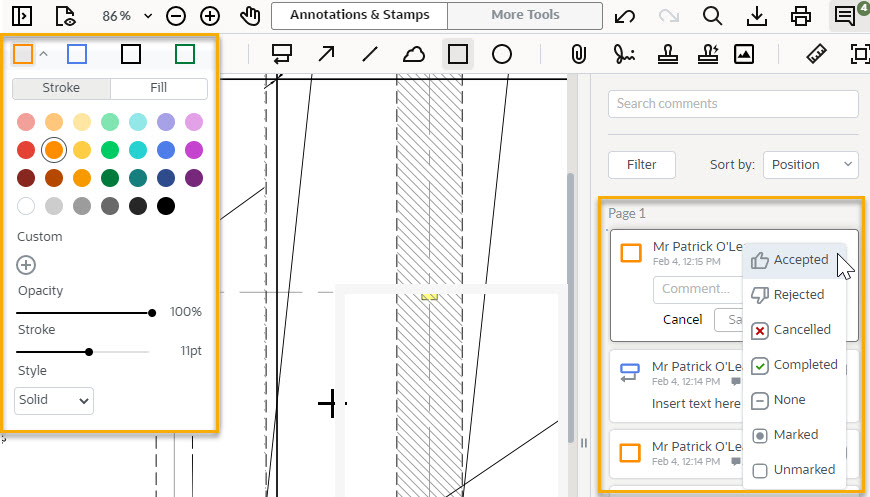This screenshot has width=870, height=497.
Task: Switch to the Stroke tab
Action: [61, 88]
